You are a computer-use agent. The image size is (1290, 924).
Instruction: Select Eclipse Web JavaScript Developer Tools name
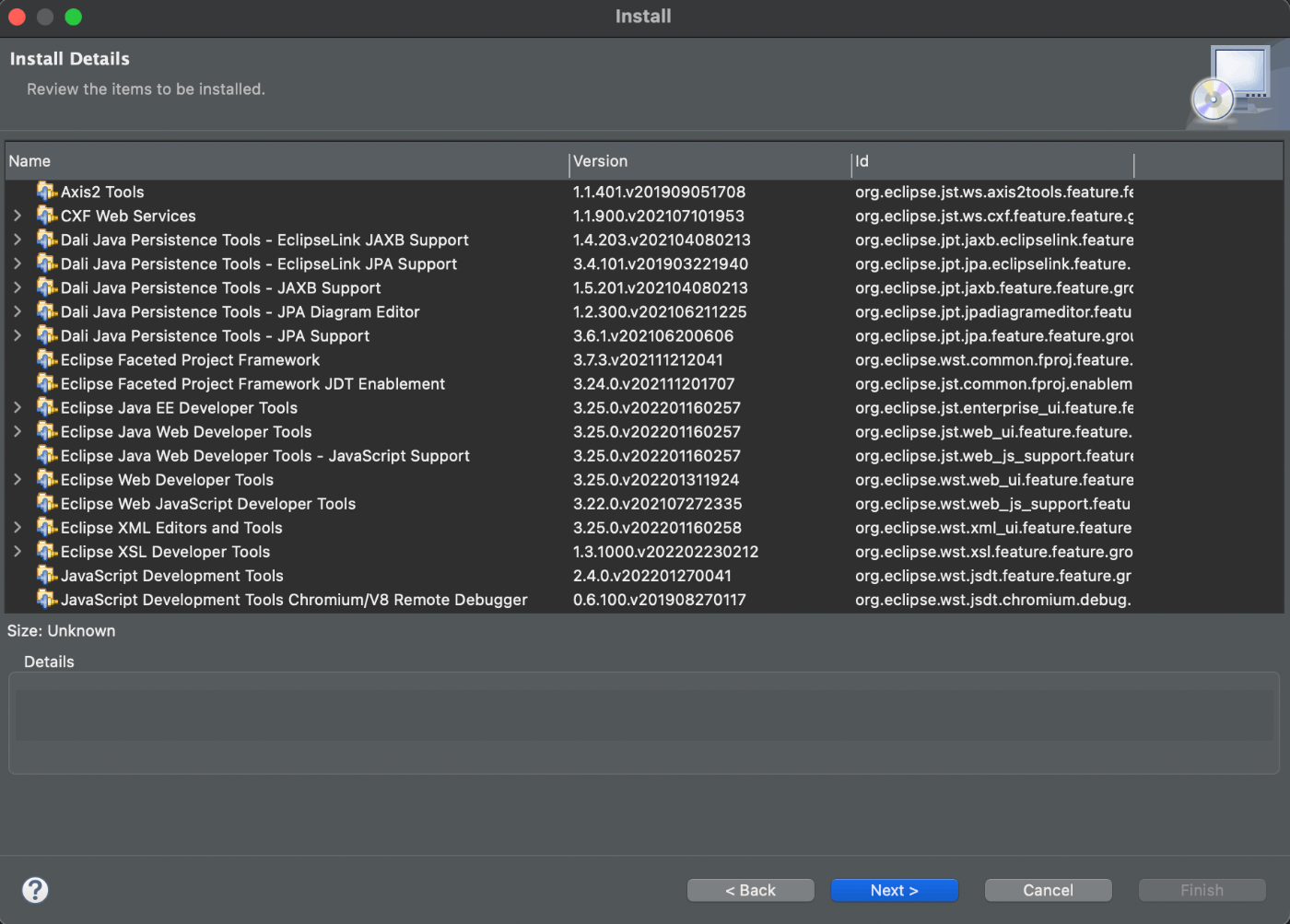(208, 503)
